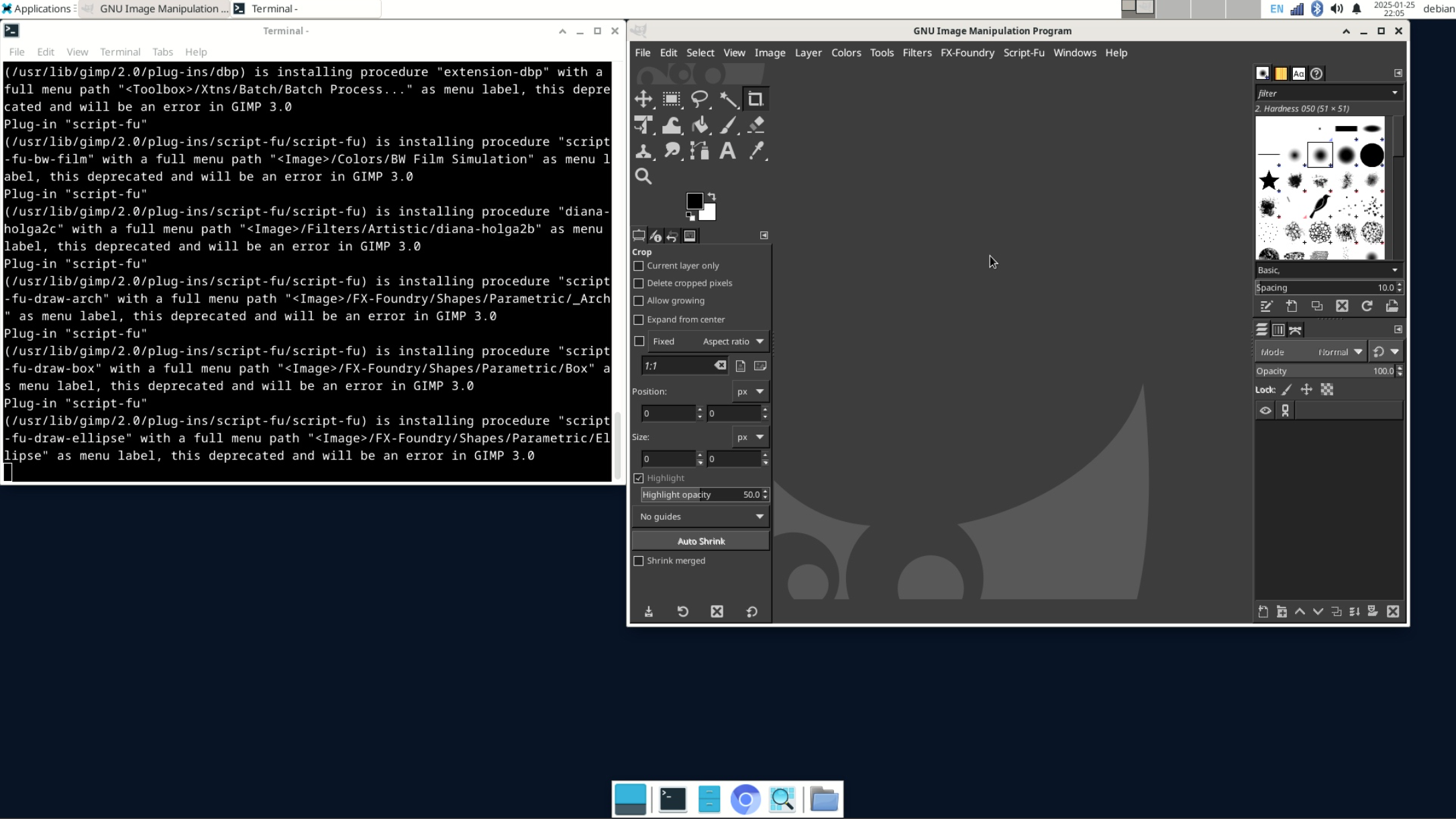Image resolution: width=1456 pixels, height=819 pixels.
Task: Select the Eraser tool
Action: point(756,125)
